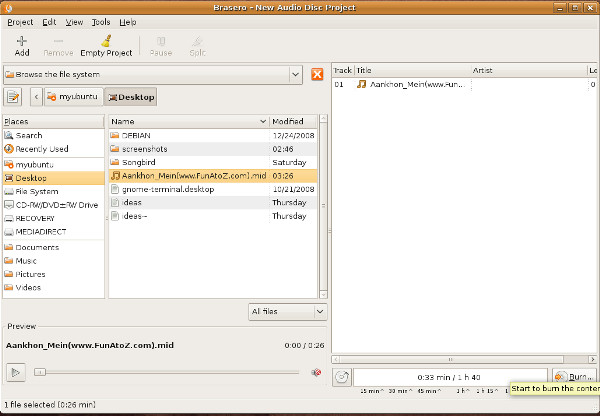Click the disc size icon beside the capacity bar
This screenshot has width=600, height=416.
[x=341, y=377]
